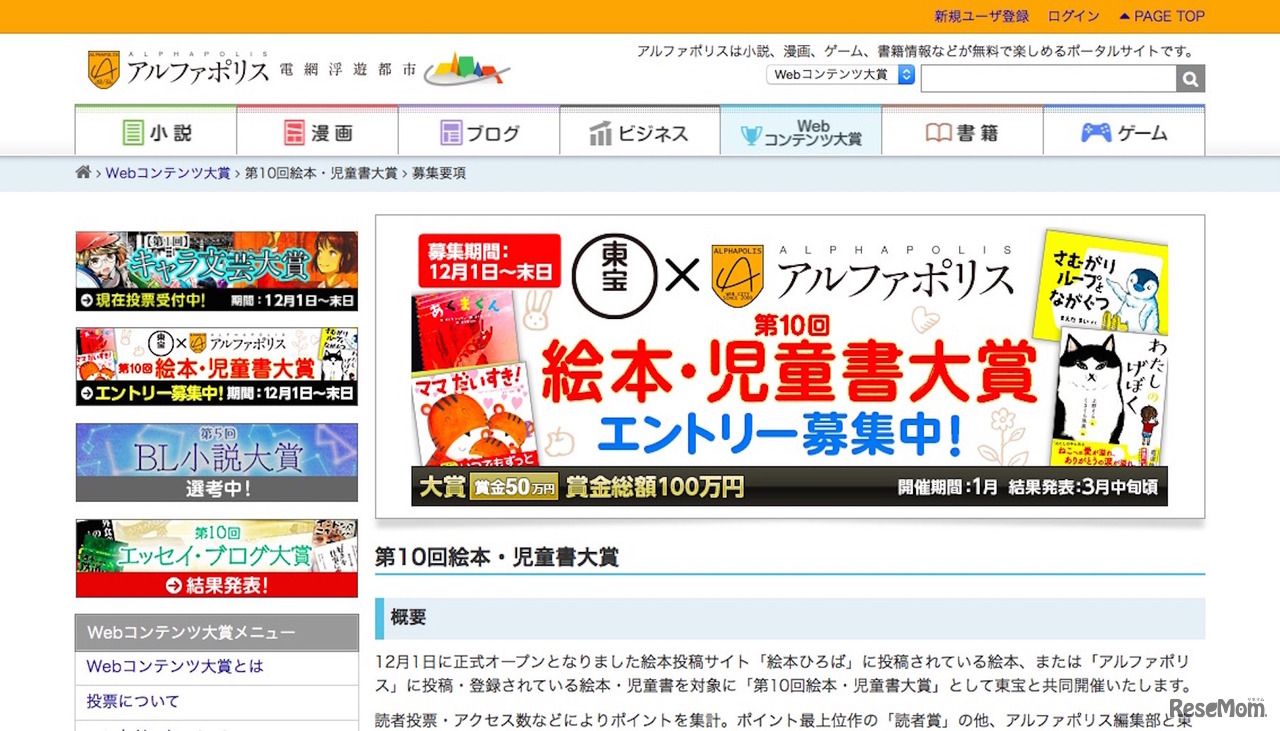Click the search magnifier button
The height and width of the screenshot is (731, 1280).
click(x=1190, y=79)
